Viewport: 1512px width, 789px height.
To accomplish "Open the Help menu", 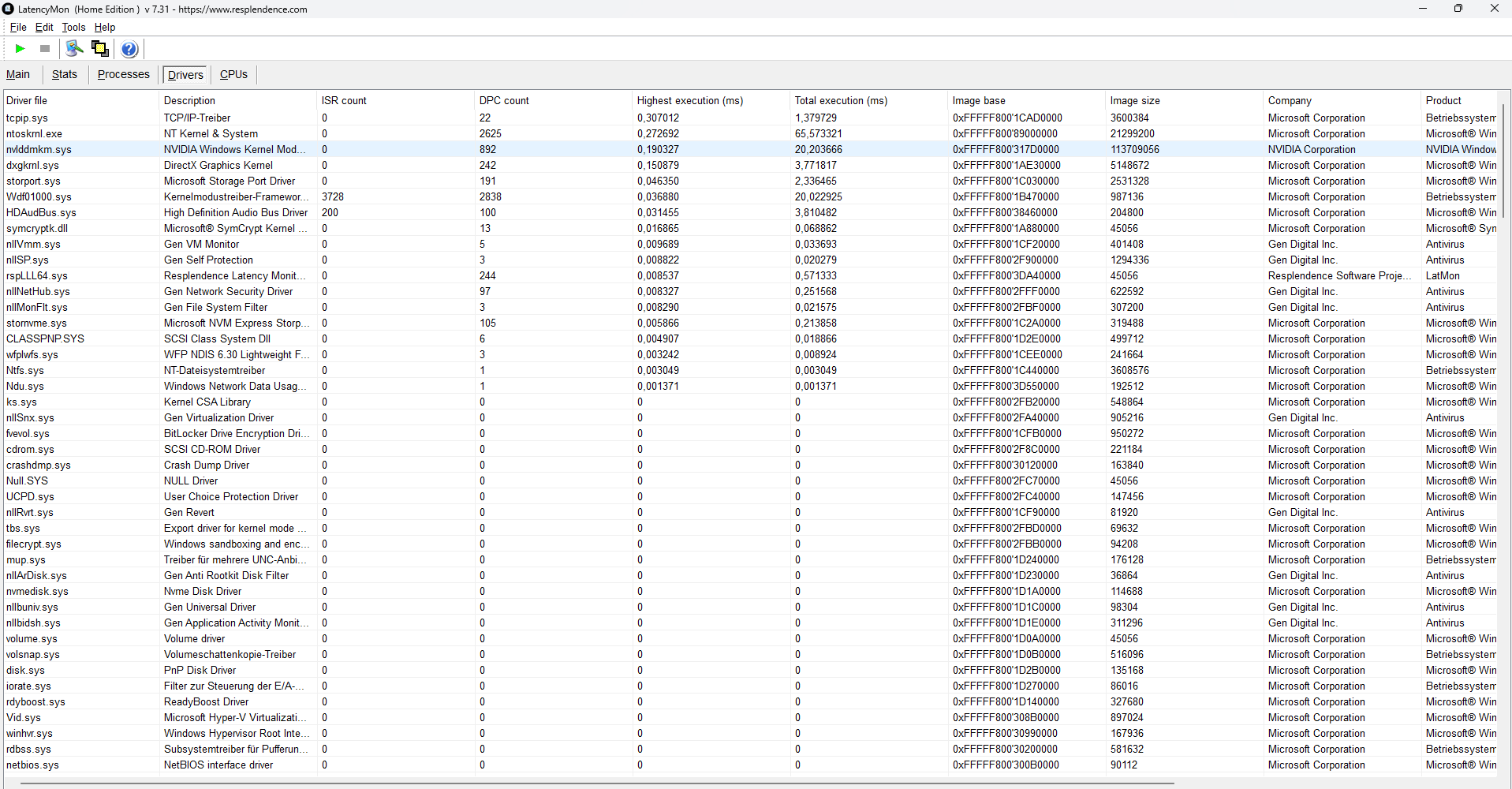I will [104, 27].
